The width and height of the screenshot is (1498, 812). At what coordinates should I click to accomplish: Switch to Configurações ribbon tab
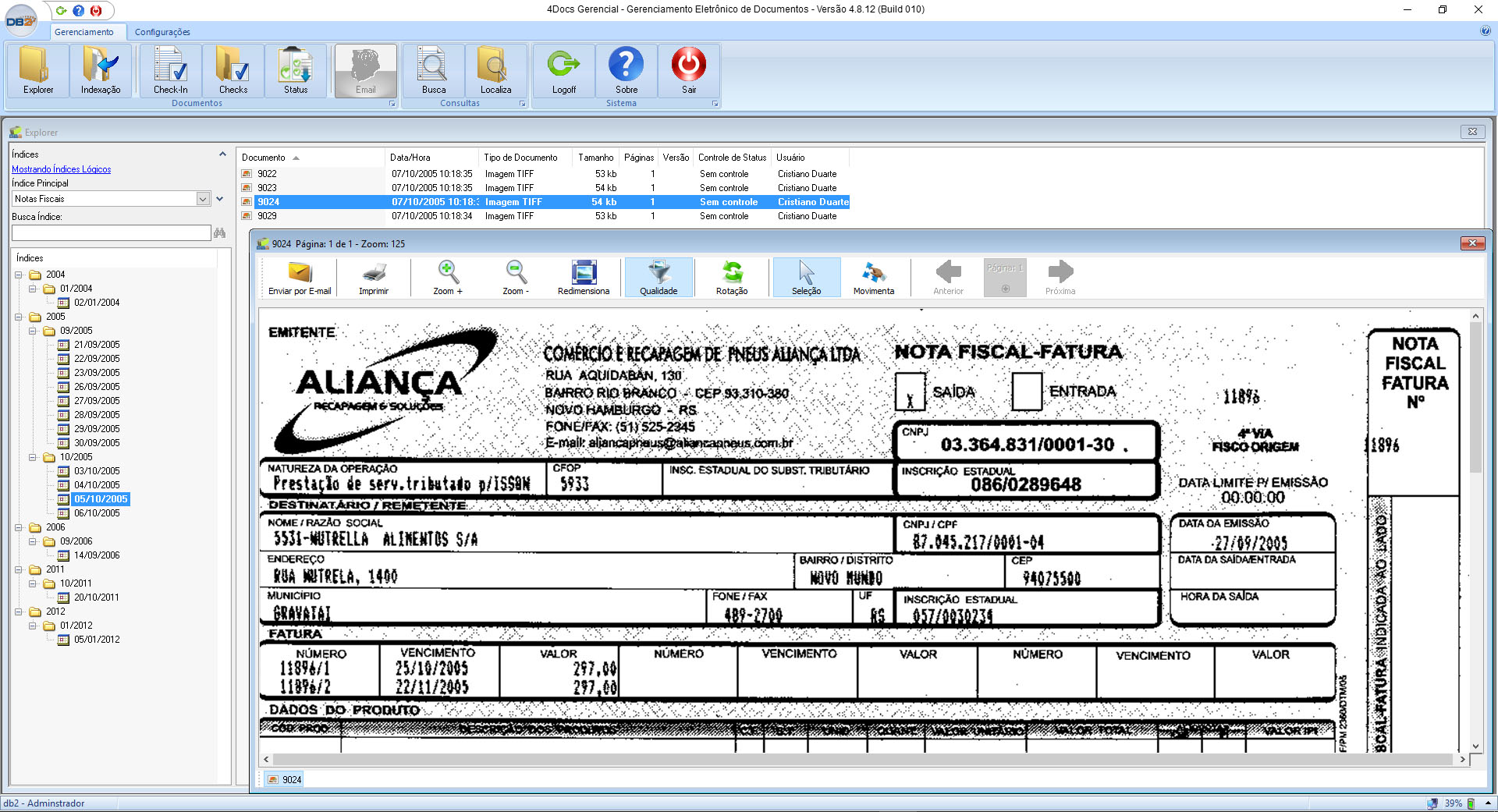162,32
